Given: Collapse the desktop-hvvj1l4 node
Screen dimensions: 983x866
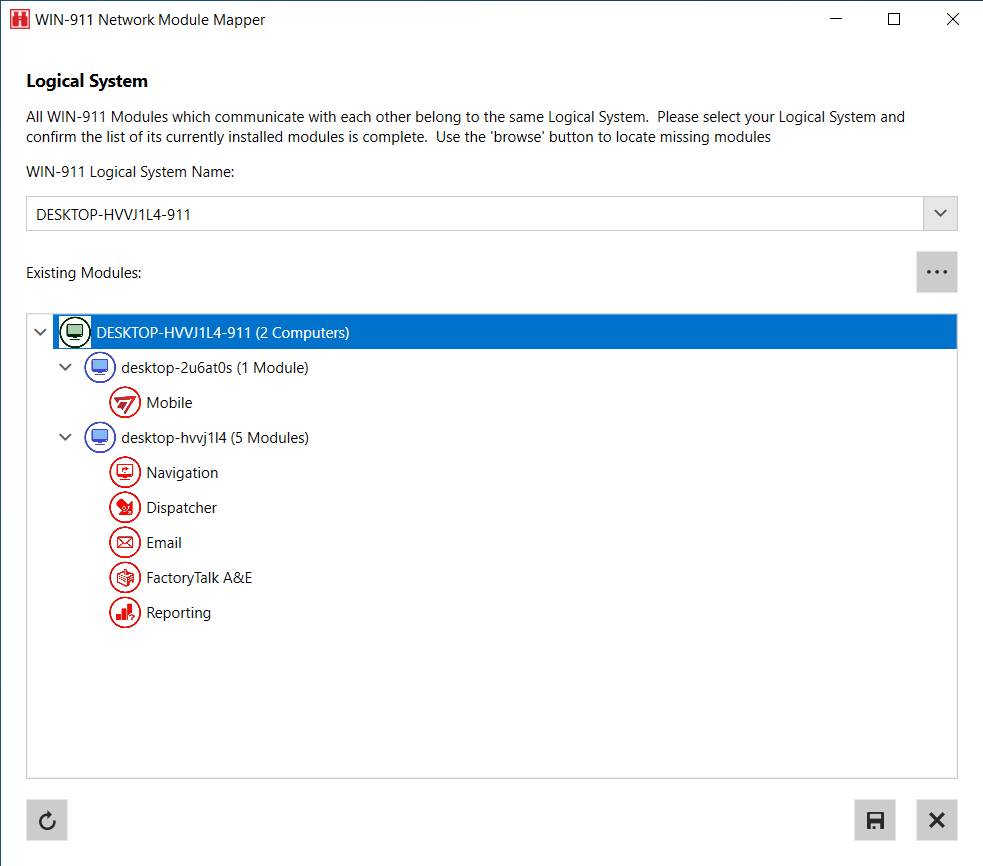Looking at the screenshot, I should [x=64, y=437].
